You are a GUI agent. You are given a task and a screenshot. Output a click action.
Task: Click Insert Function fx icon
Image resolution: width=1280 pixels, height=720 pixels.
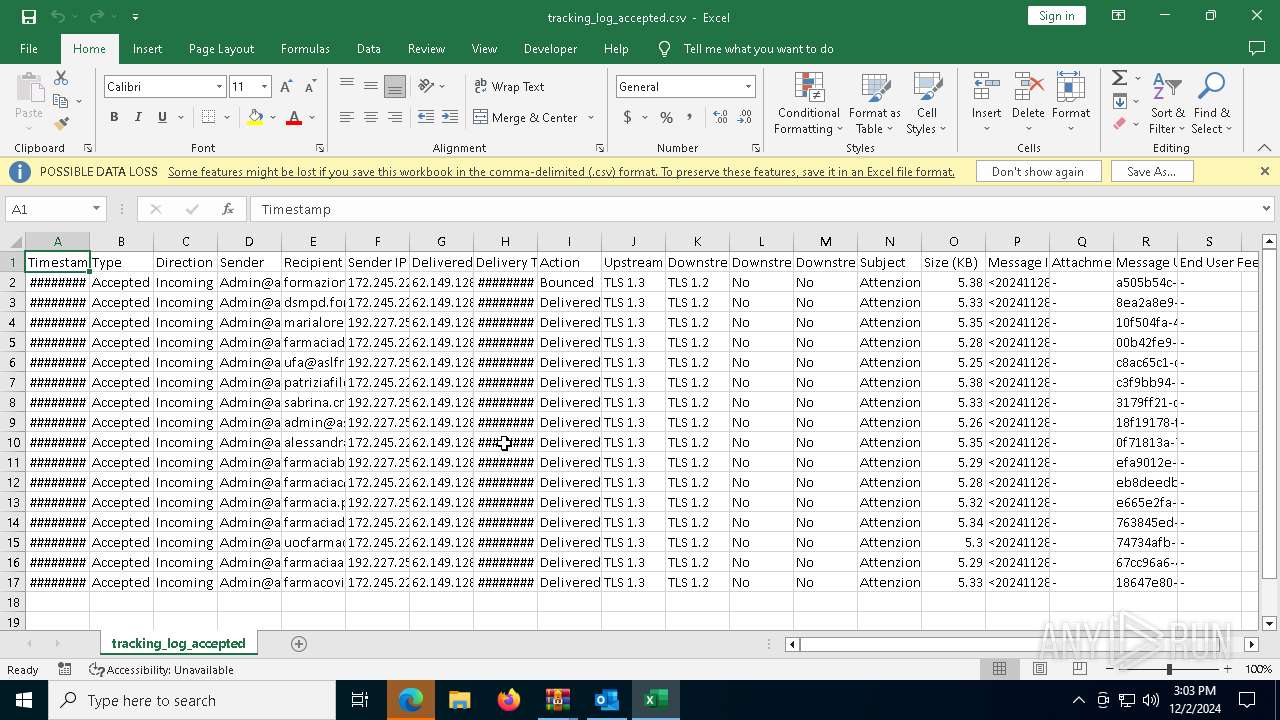pyautogui.click(x=228, y=209)
